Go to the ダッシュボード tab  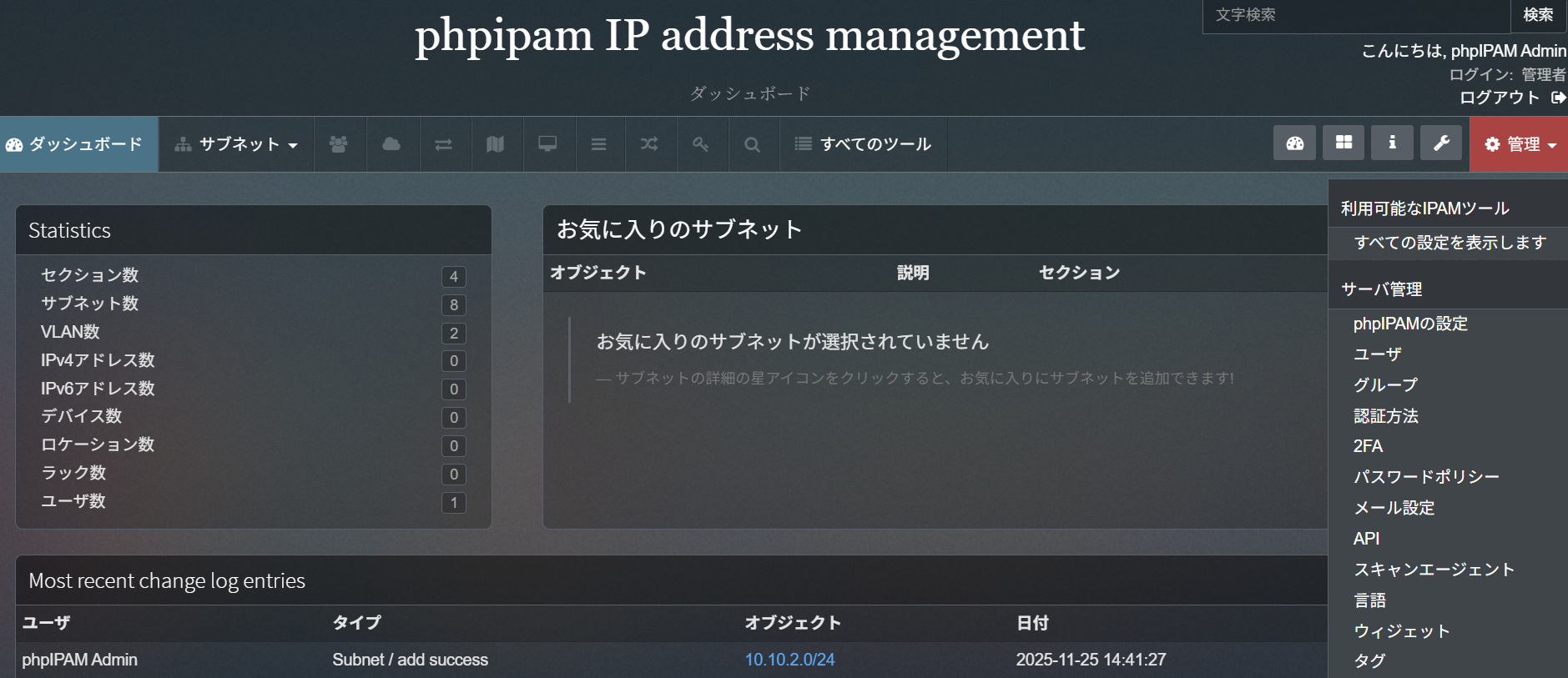point(79,144)
